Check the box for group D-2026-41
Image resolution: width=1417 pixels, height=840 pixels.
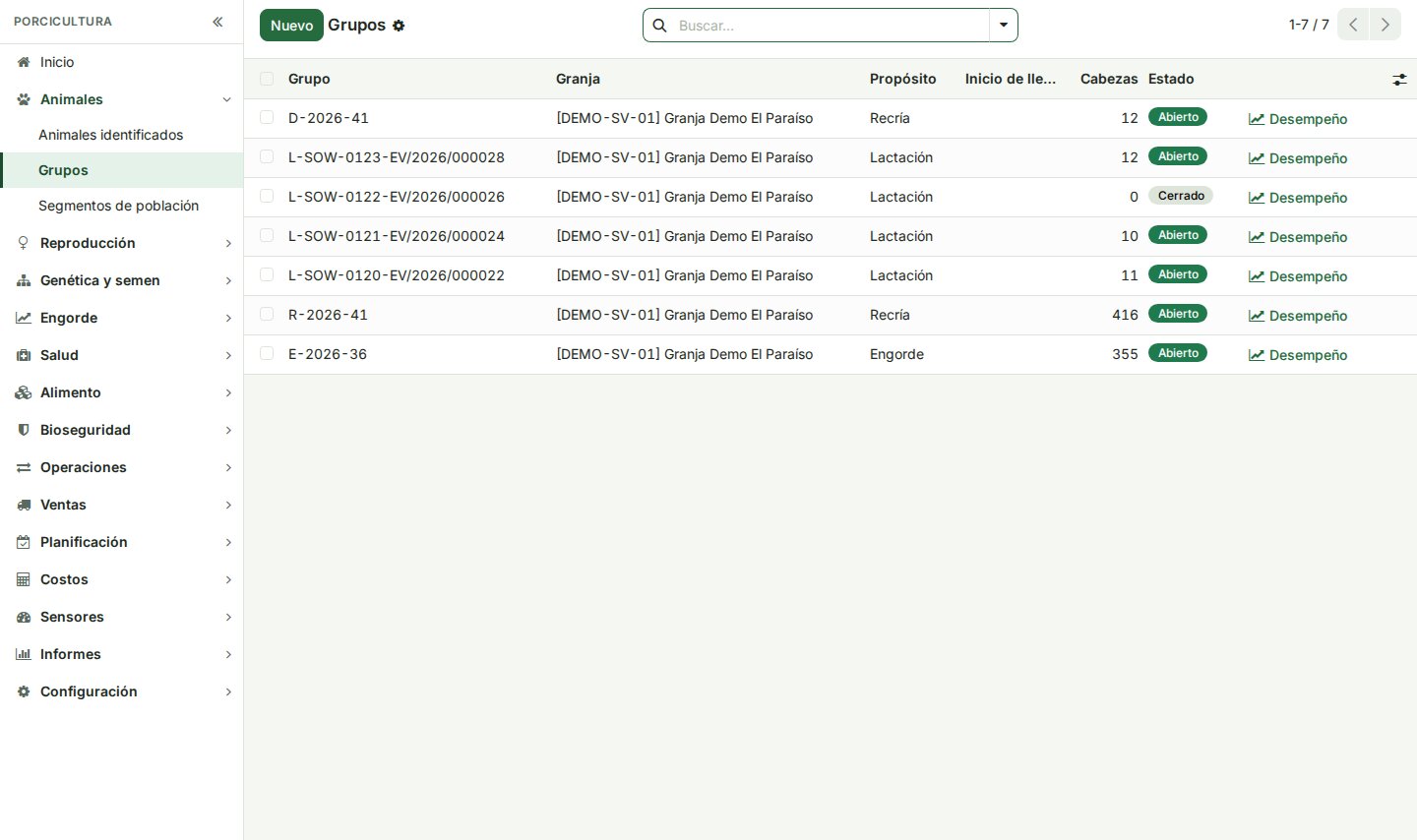(267, 118)
